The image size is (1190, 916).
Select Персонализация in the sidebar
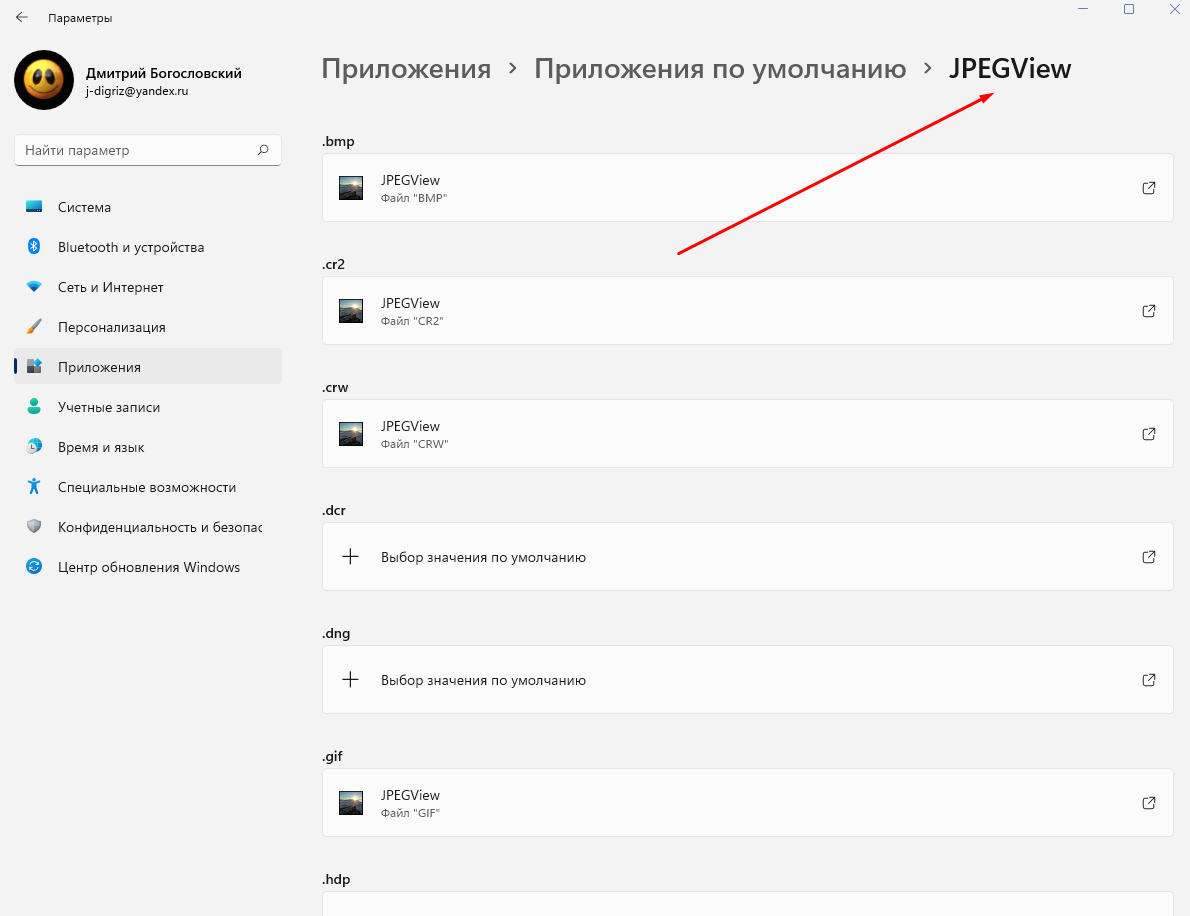click(x=111, y=327)
